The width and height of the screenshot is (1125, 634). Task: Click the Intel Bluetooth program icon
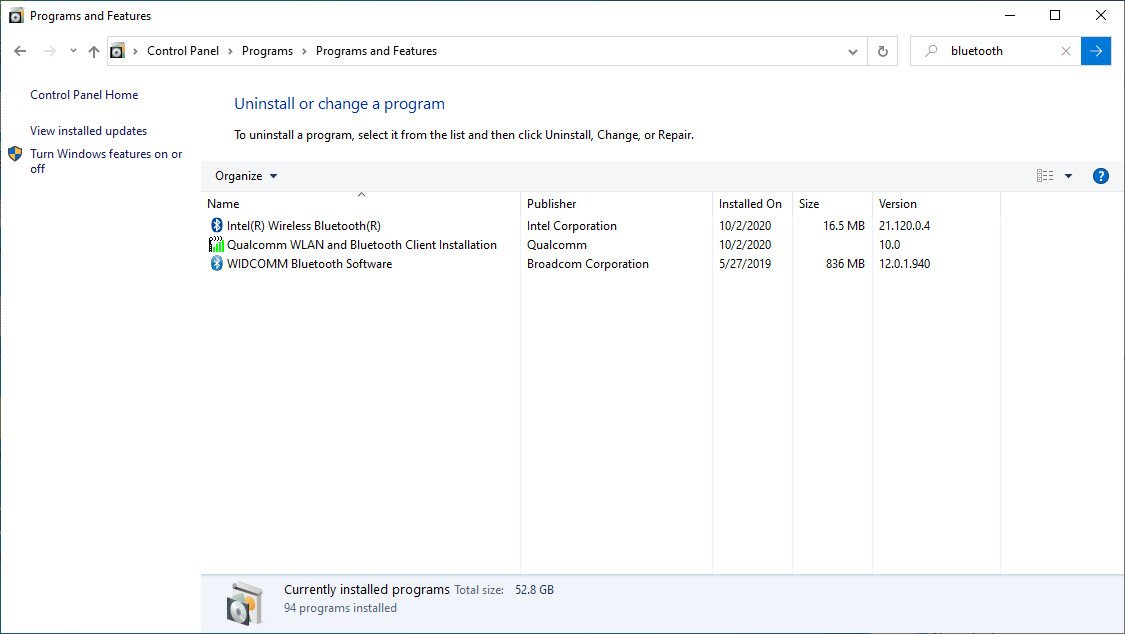217,225
